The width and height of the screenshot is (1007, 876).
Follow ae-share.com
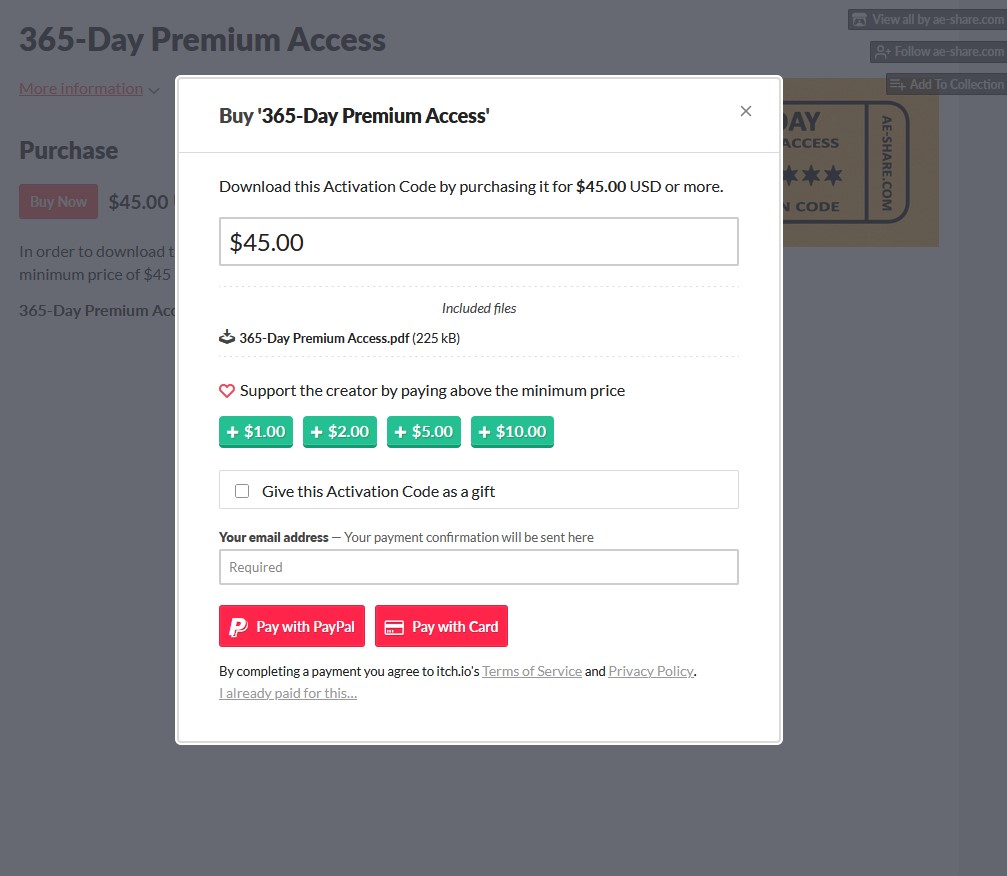(938, 52)
